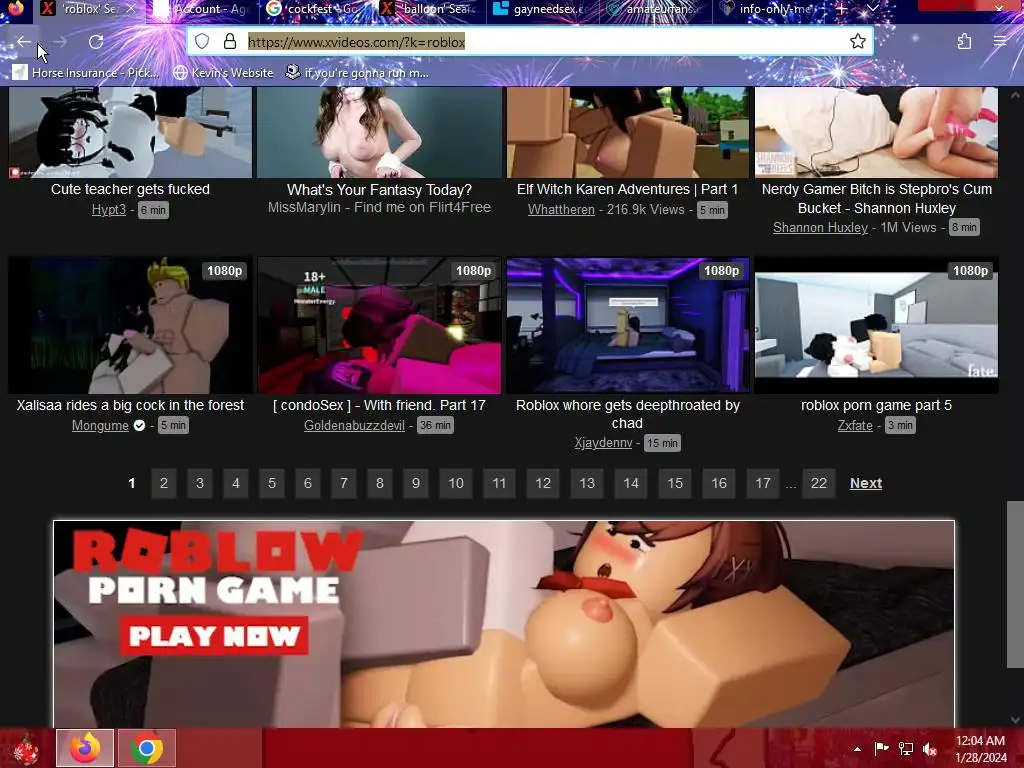Open the Horse Insurance bookmark
The image size is (1024, 768).
[x=86, y=73]
